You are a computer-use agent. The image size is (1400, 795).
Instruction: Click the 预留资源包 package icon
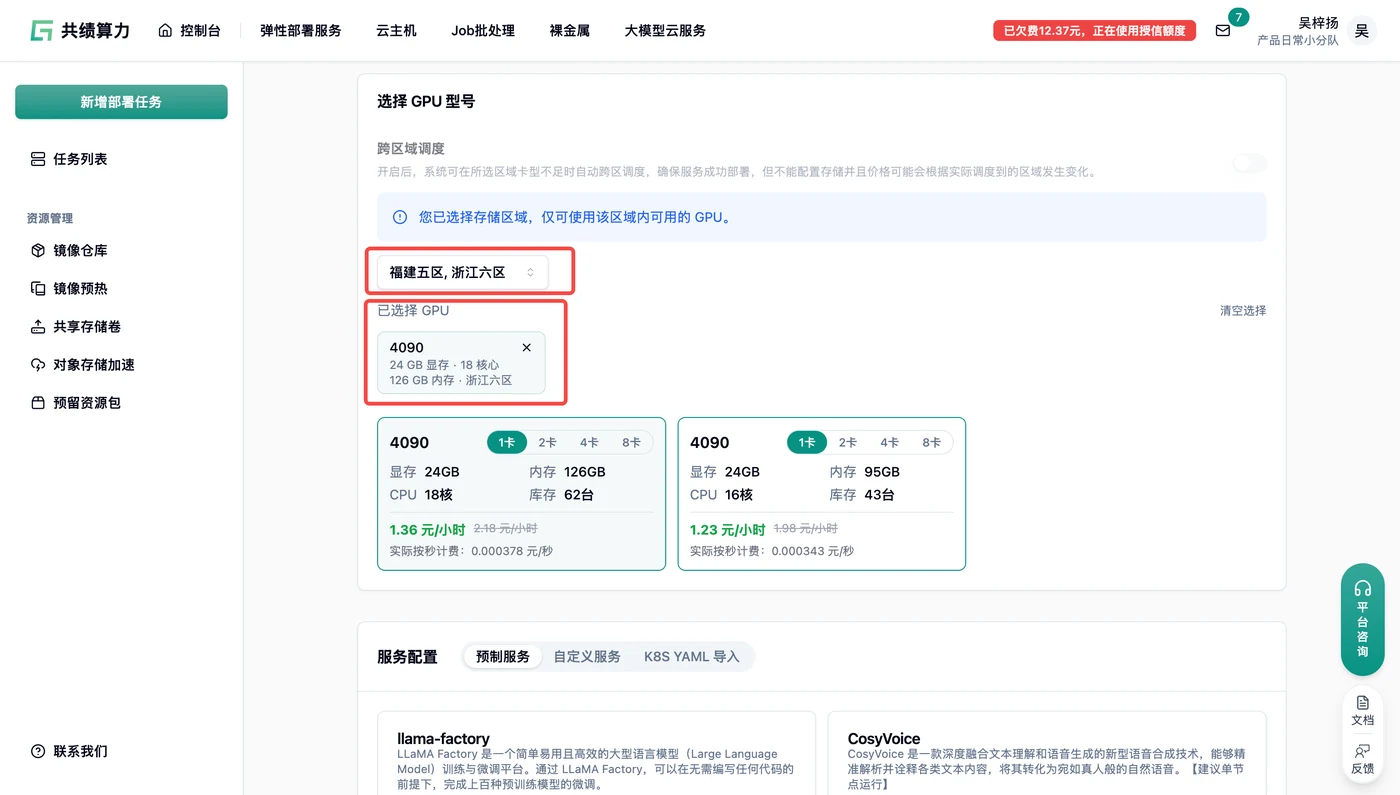pos(38,402)
